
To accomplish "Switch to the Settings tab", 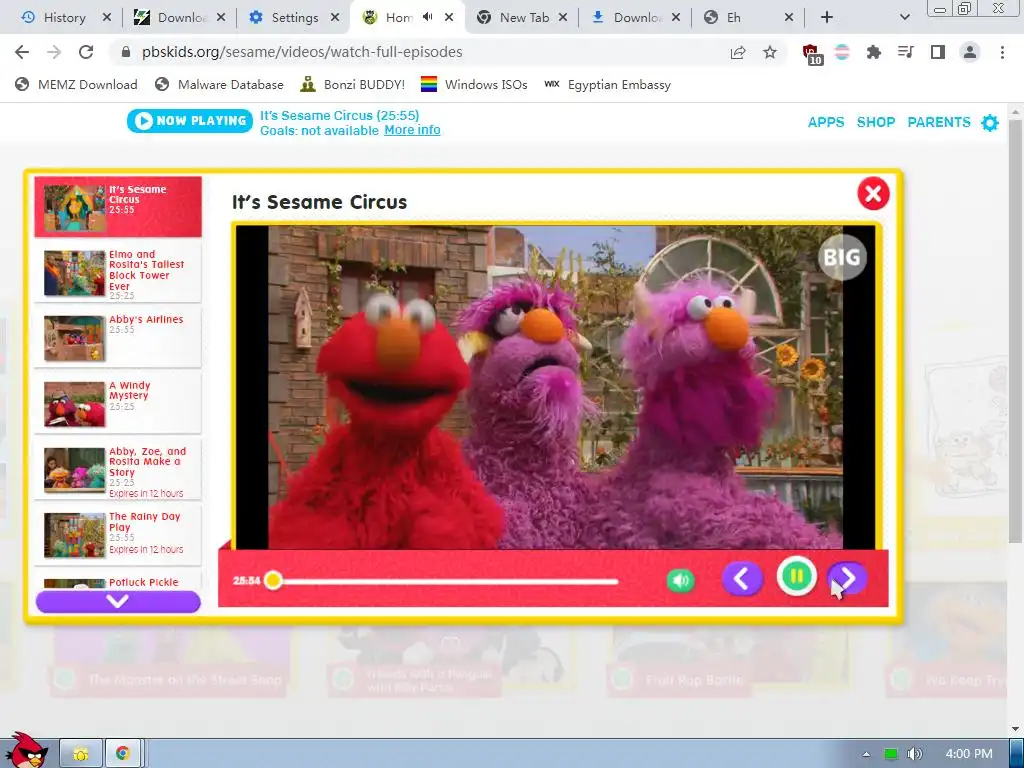I will coord(294,18).
